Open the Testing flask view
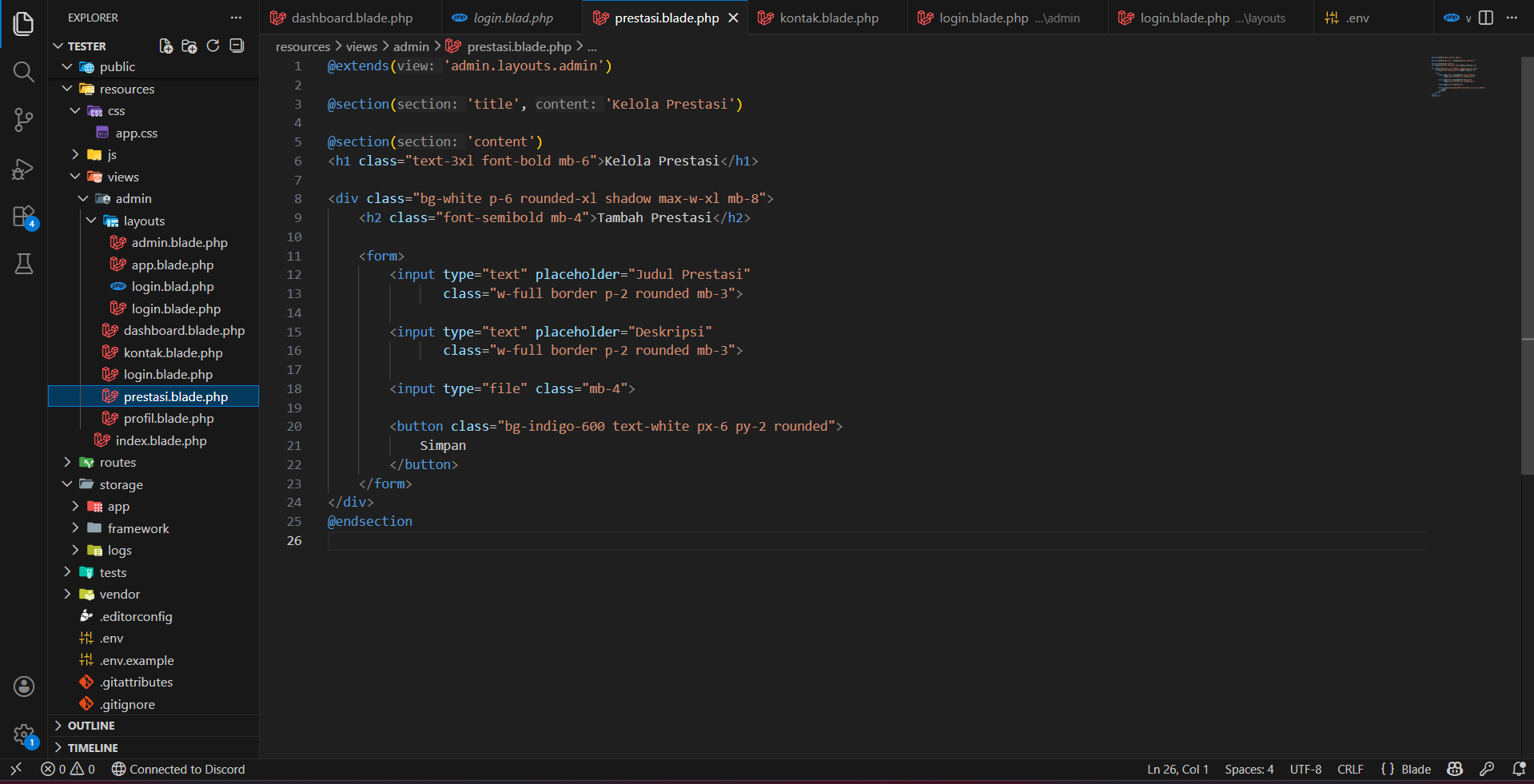1534x784 pixels. (23, 265)
